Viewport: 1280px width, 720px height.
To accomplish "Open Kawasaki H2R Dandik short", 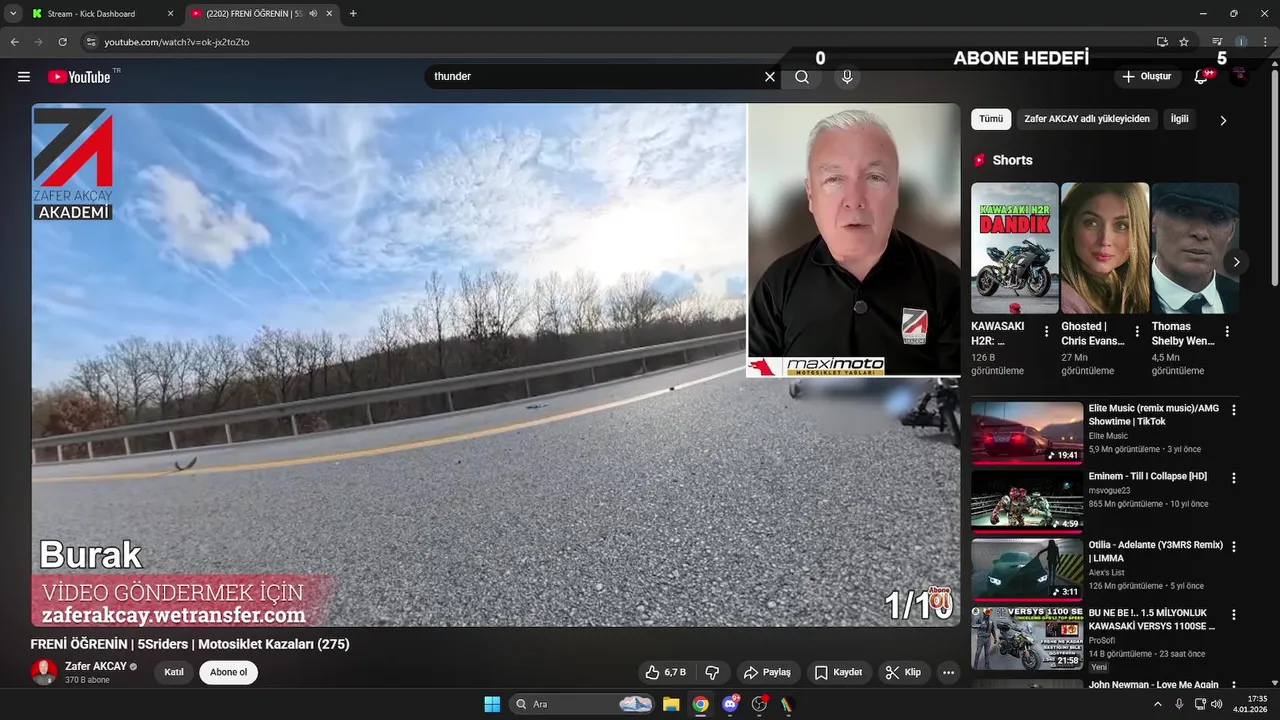I will 1015,248.
